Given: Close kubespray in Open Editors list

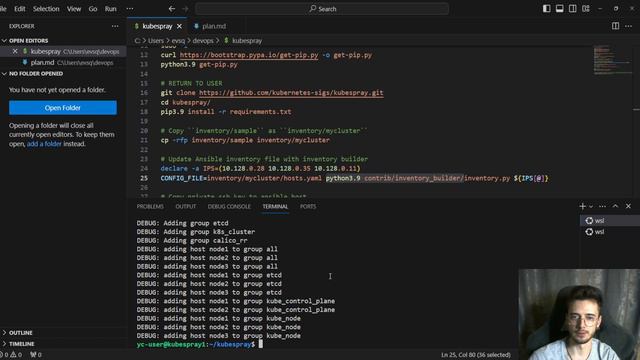Looking at the screenshot, I should 15,51.
